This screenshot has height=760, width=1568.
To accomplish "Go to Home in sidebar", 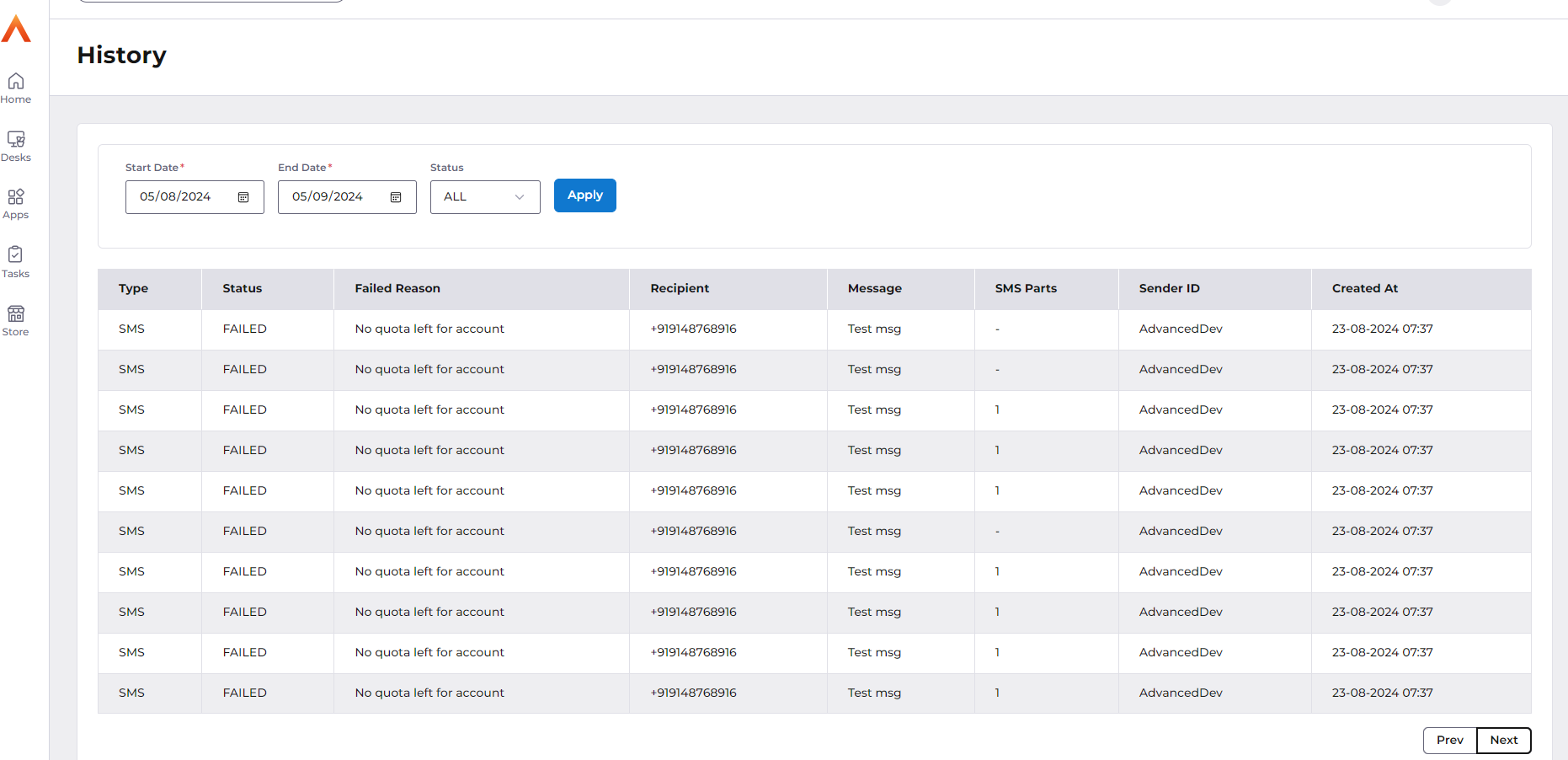I will [16, 88].
